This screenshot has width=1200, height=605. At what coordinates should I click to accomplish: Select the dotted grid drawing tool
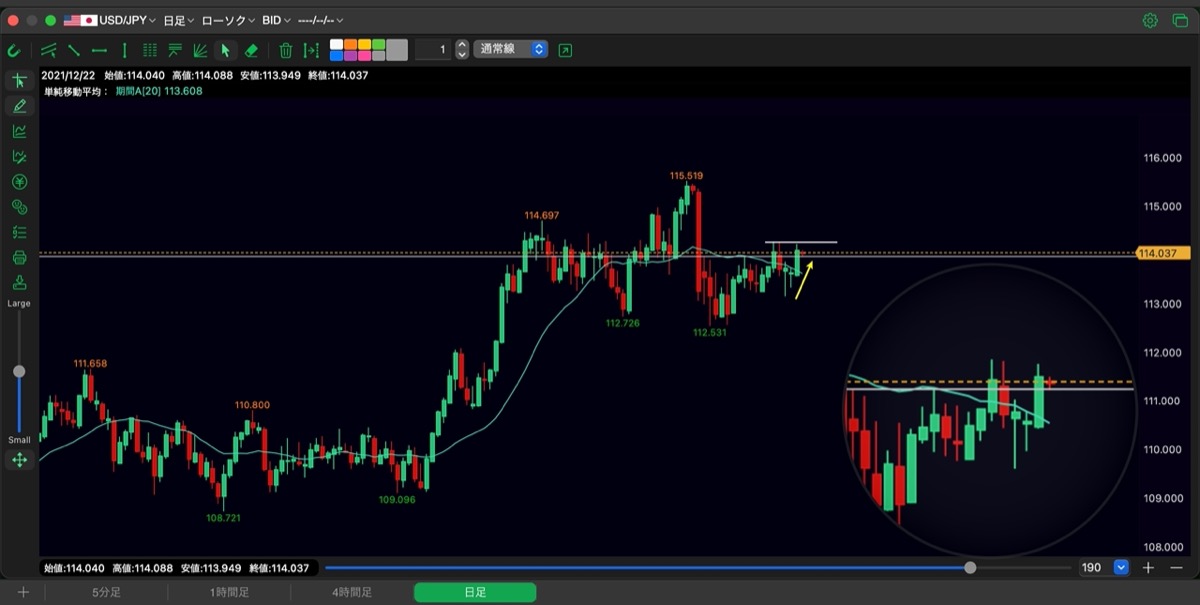(150, 50)
